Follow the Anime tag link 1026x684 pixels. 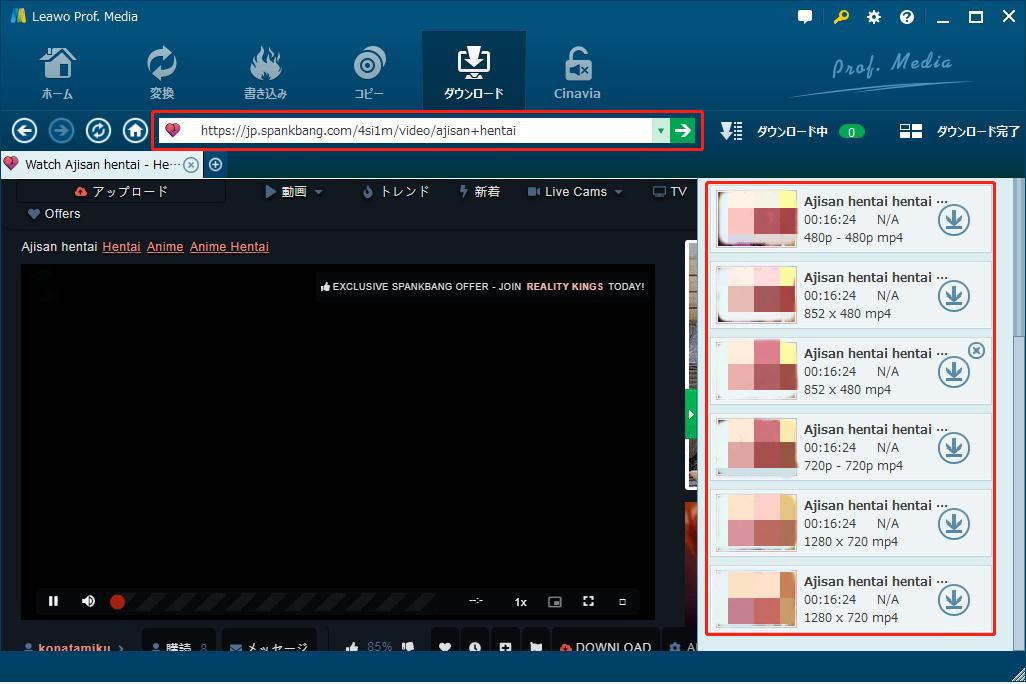[x=165, y=247]
